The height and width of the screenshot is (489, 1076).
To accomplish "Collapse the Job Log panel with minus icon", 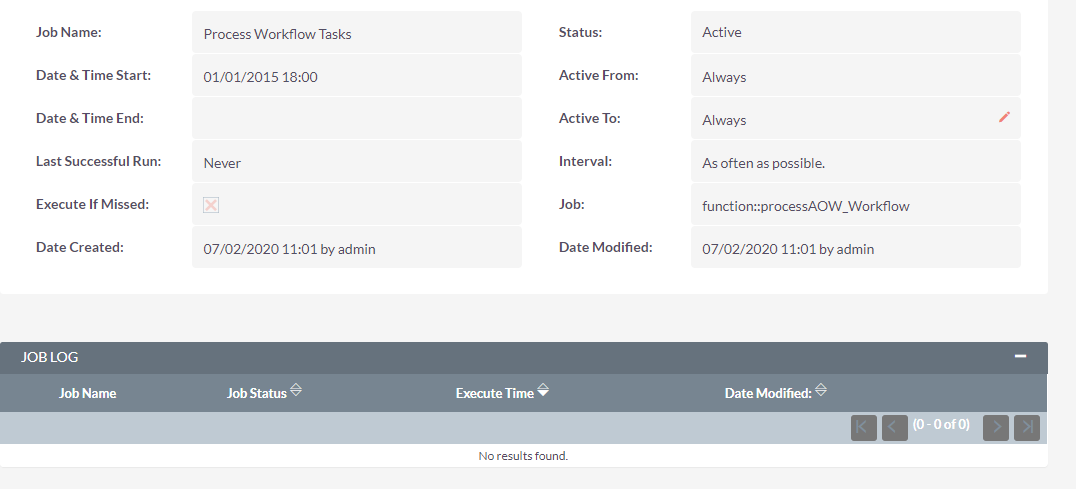I will click(1020, 356).
